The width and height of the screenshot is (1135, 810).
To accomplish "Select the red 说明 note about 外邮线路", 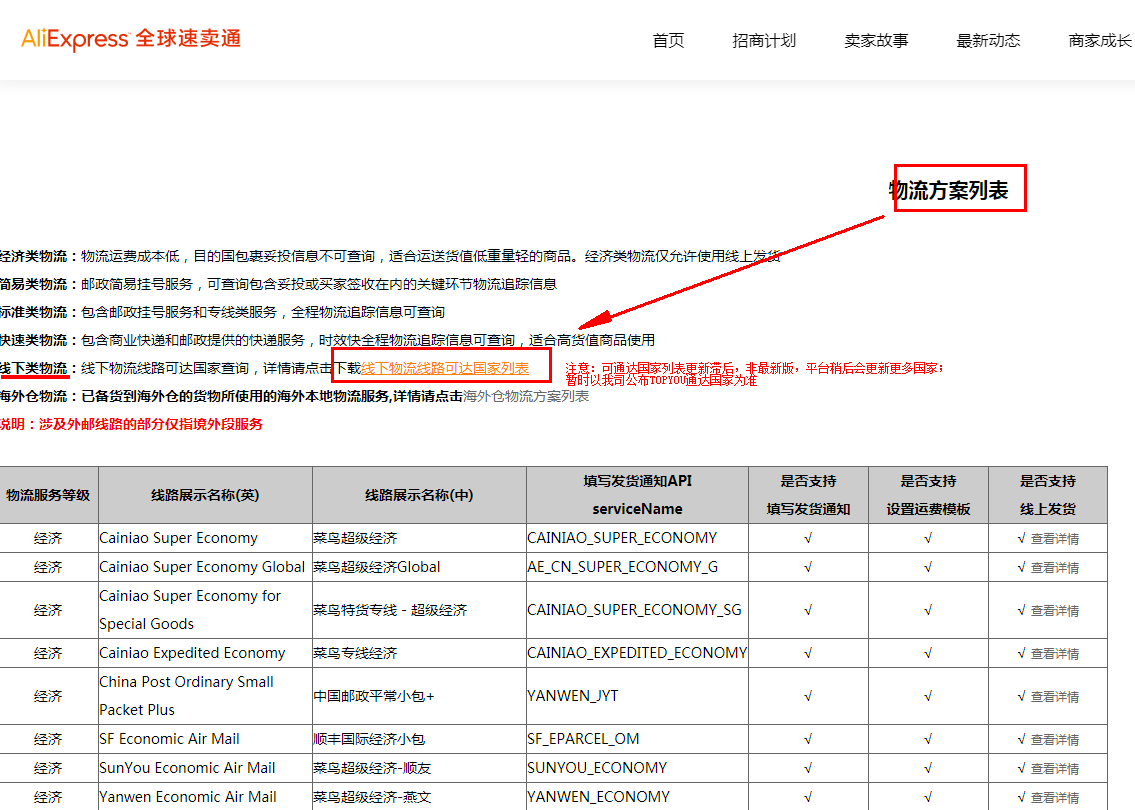I will click(x=131, y=424).
